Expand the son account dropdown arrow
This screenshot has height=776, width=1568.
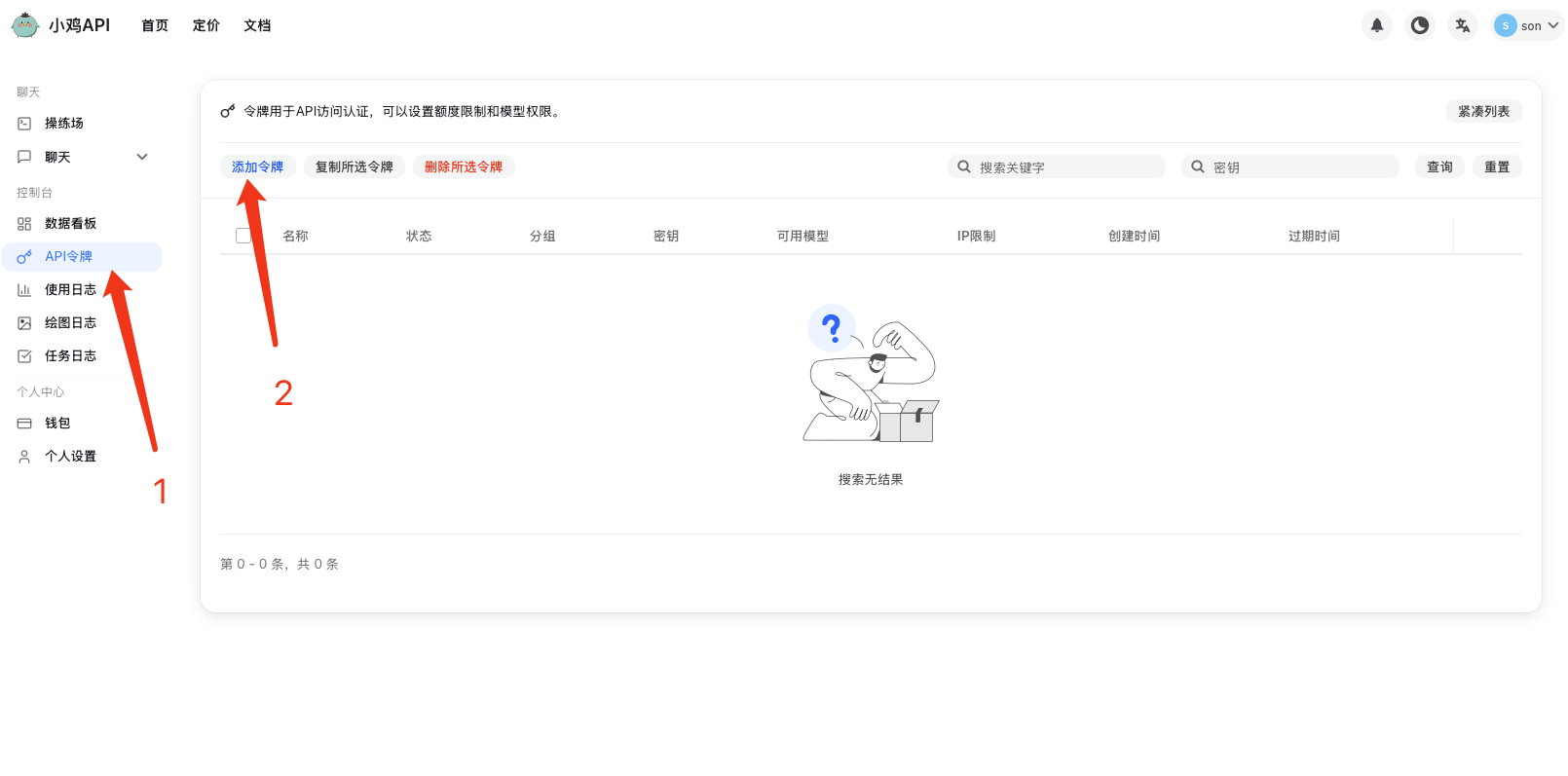[x=1553, y=25]
